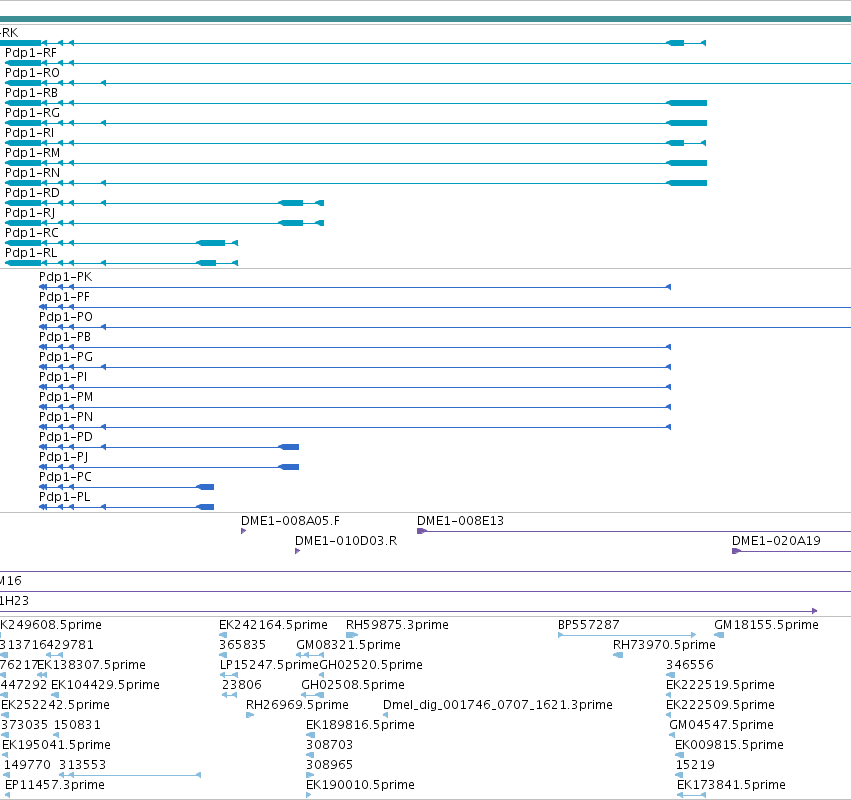Select the RH59875.3prime EST label
Screen dimensions: 851x800
pos(397,625)
